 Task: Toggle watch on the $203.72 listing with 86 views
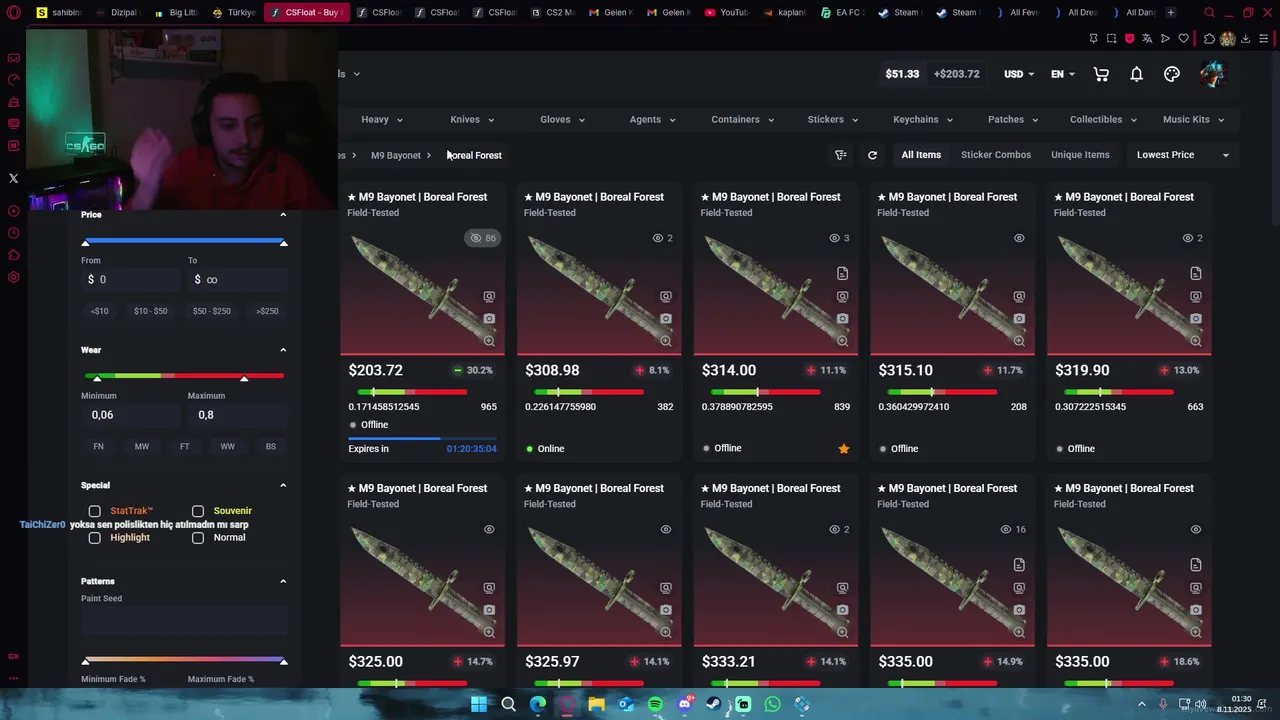point(482,238)
